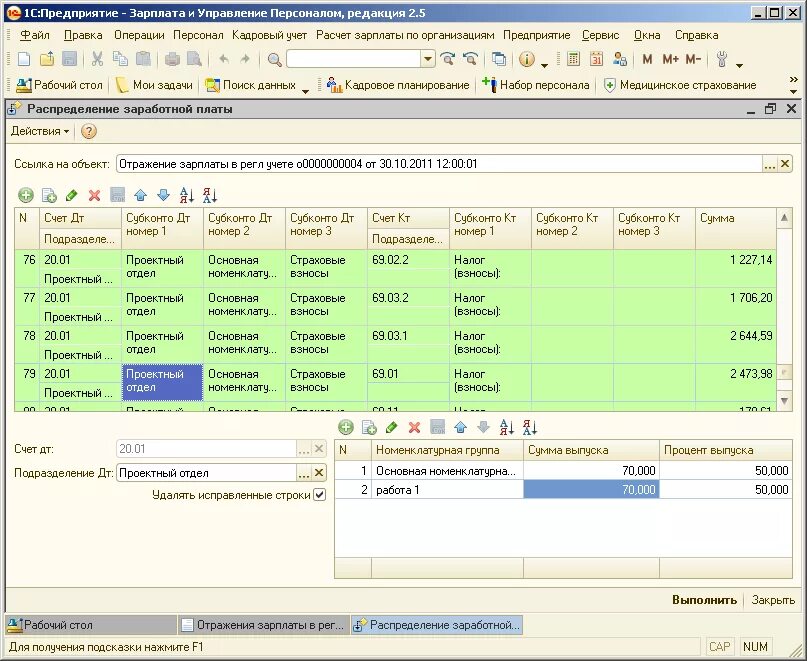Click the Copy icon in main toolbar
Viewport: 807px width, 661px height.
120,59
